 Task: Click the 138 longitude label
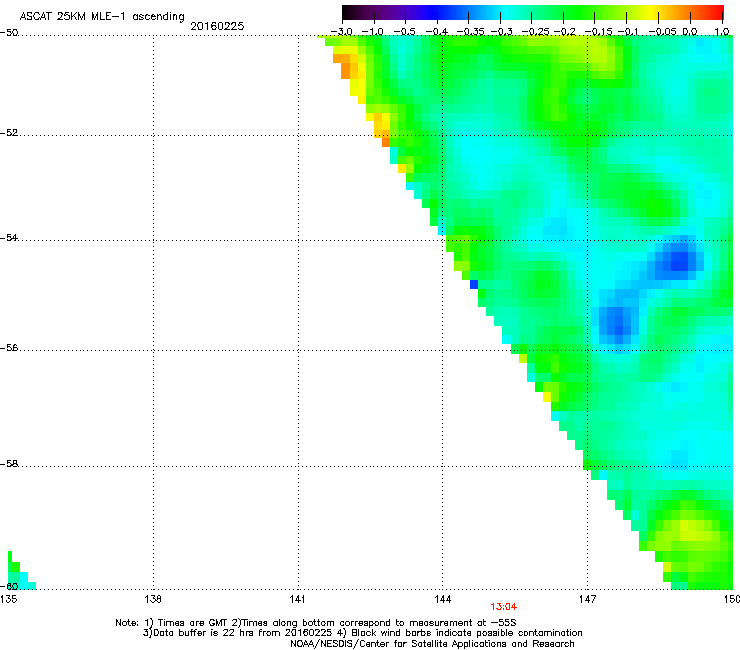point(152,599)
